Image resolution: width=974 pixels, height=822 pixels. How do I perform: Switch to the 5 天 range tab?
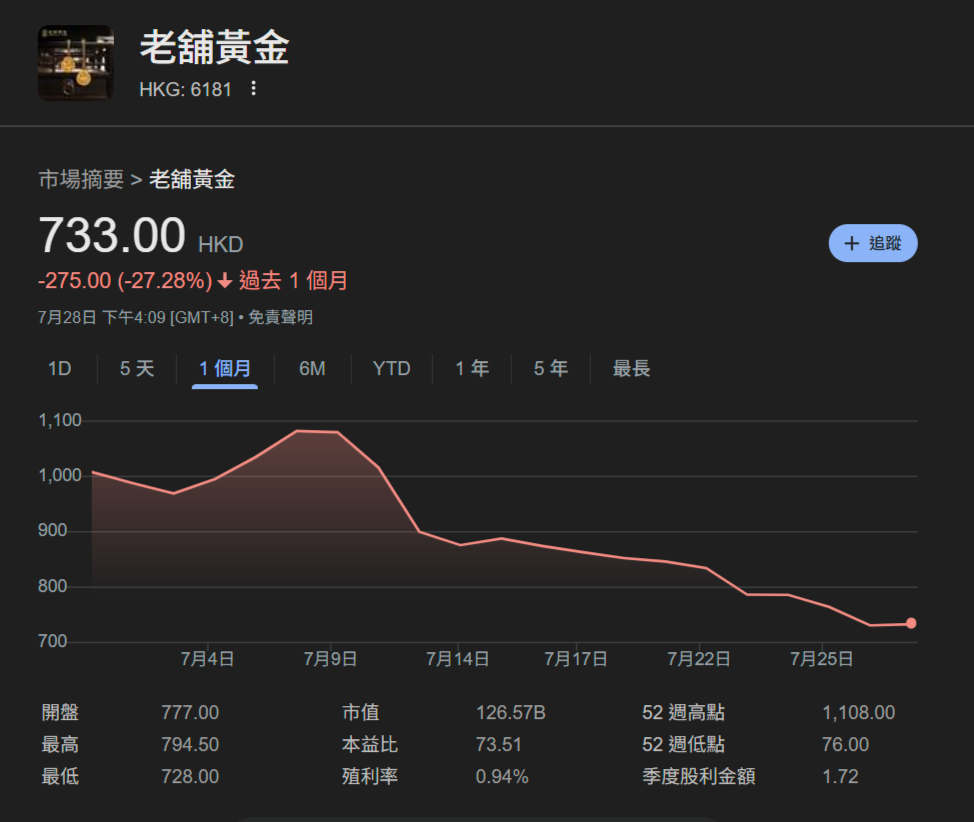pos(137,369)
